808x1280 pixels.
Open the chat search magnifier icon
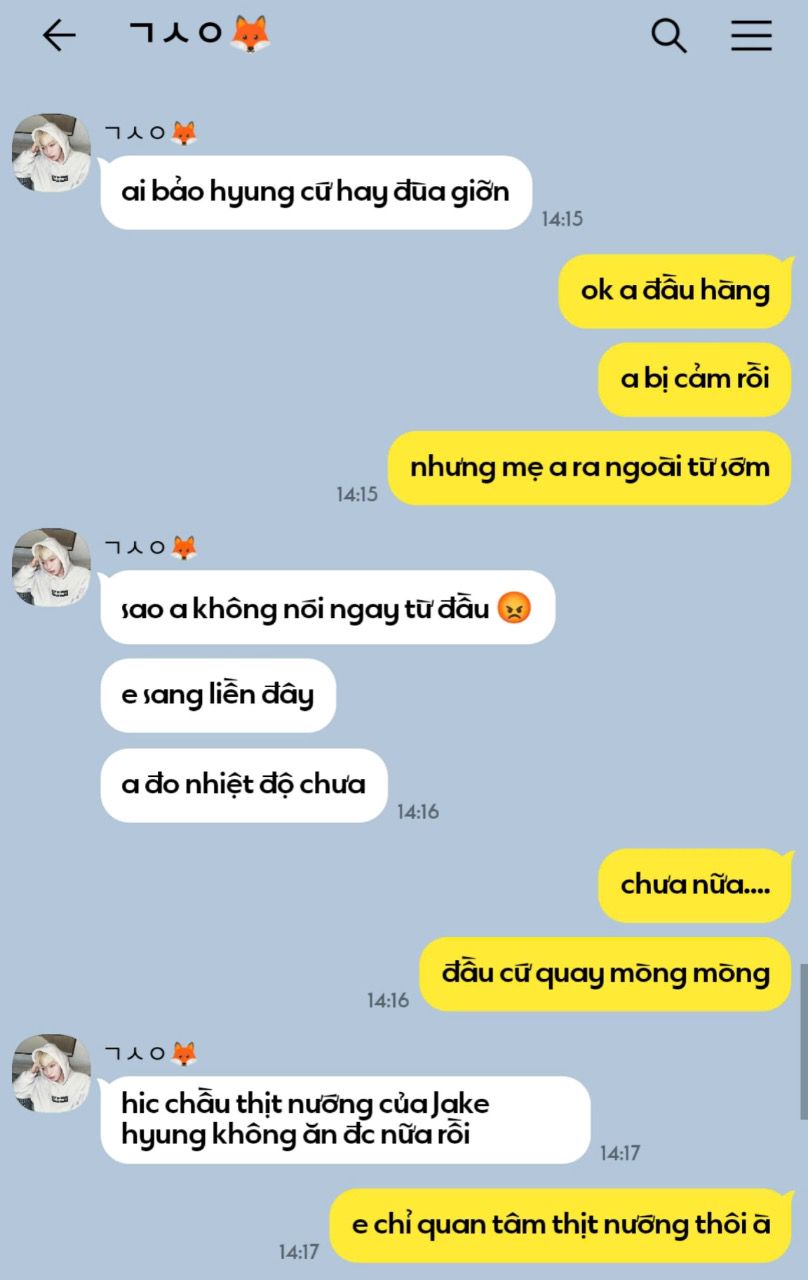coord(669,35)
